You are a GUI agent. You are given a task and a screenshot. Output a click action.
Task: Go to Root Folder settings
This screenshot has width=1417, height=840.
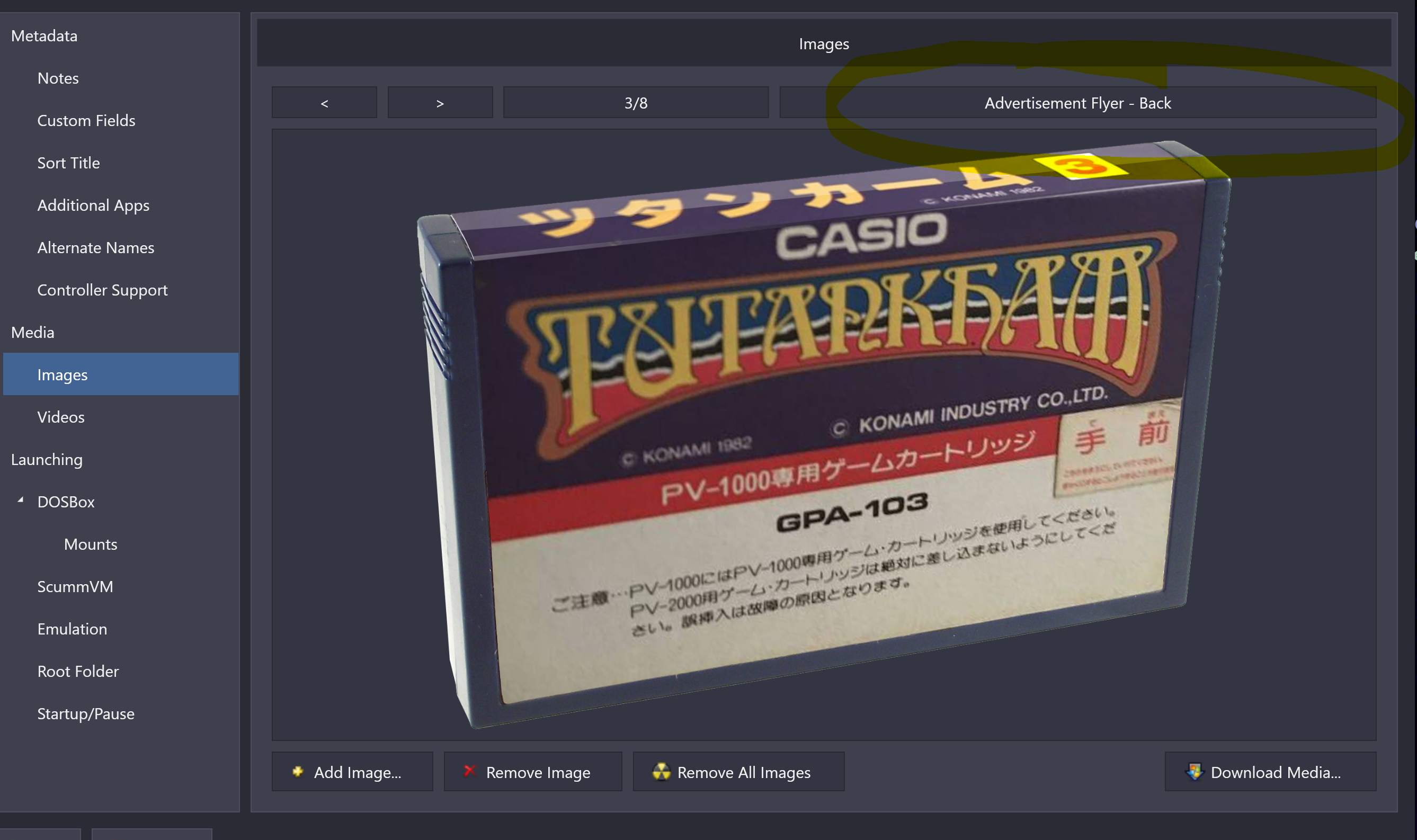78,672
